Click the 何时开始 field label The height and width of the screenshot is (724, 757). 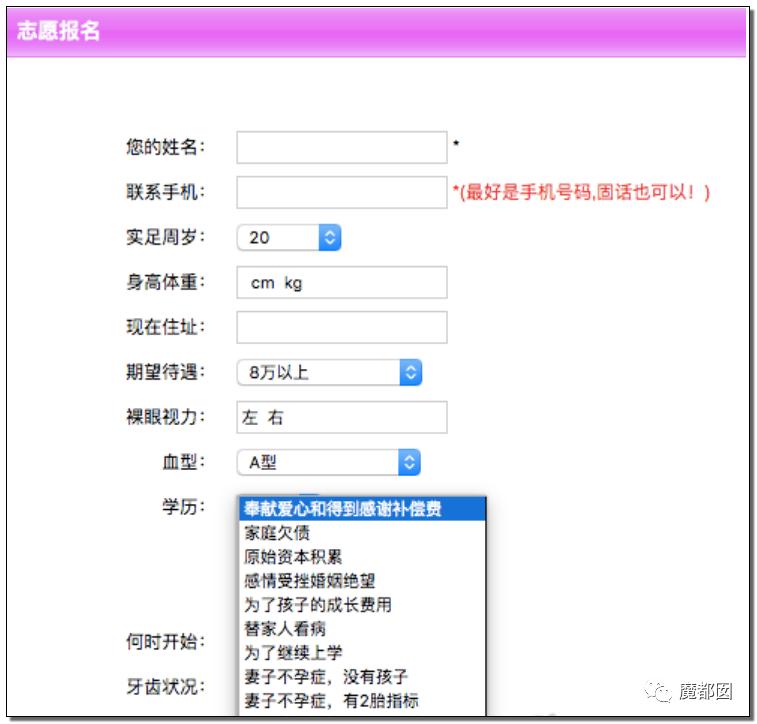point(166,642)
